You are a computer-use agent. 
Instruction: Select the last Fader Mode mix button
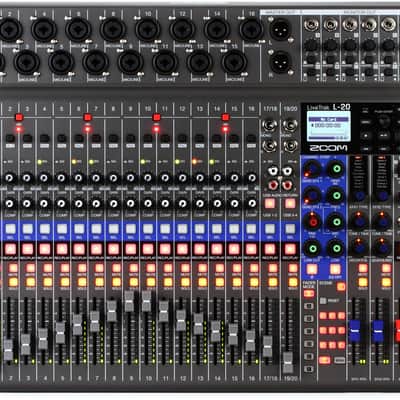pos(309,369)
